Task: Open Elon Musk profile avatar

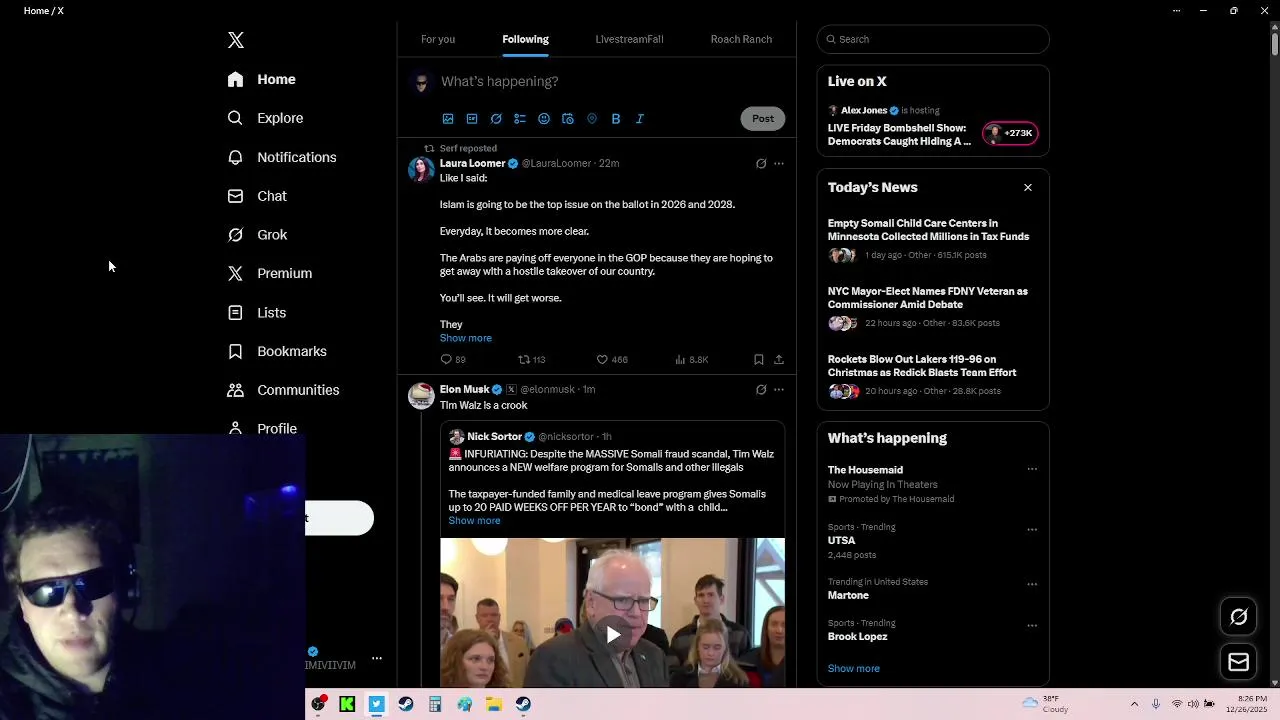Action: point(421,396)
